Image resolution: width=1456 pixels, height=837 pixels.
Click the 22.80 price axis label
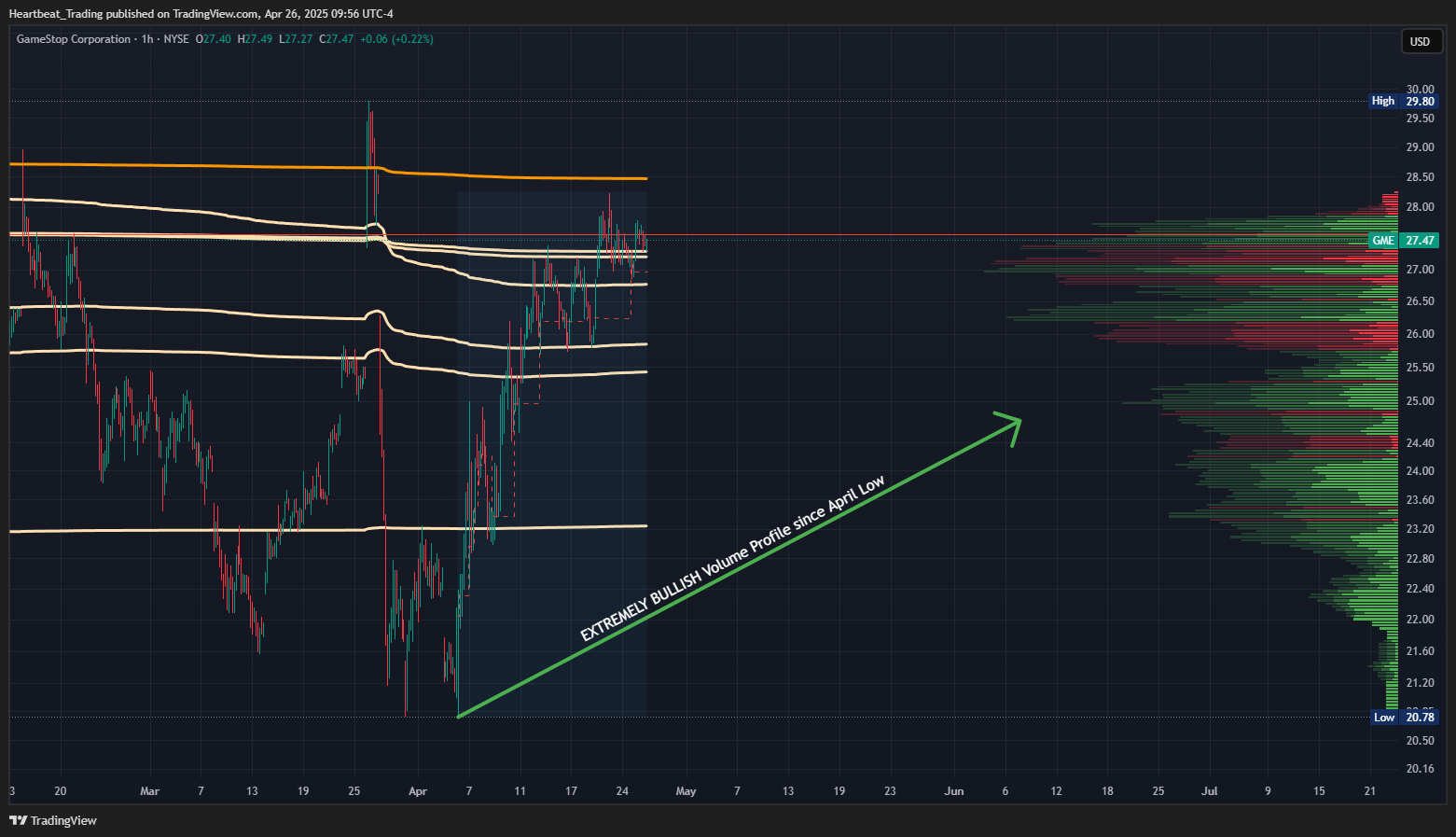pos(1421,559)
